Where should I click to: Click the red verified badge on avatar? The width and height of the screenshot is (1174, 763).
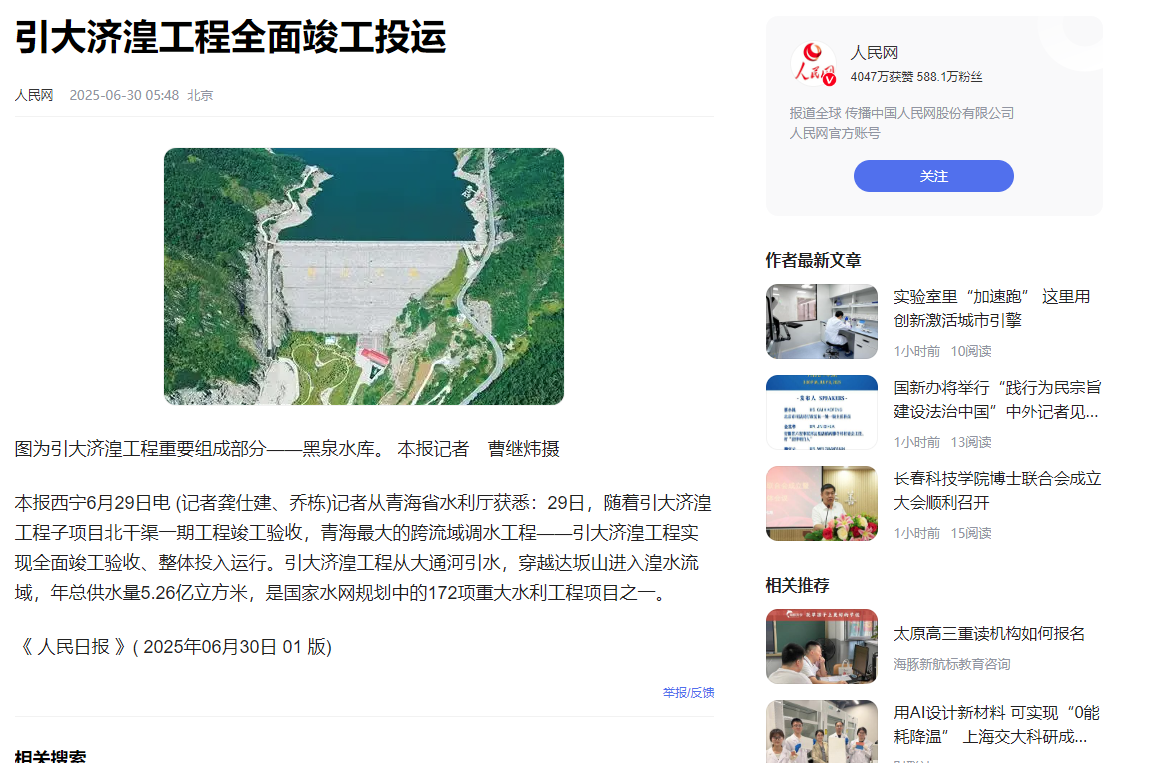pos(830,79)
